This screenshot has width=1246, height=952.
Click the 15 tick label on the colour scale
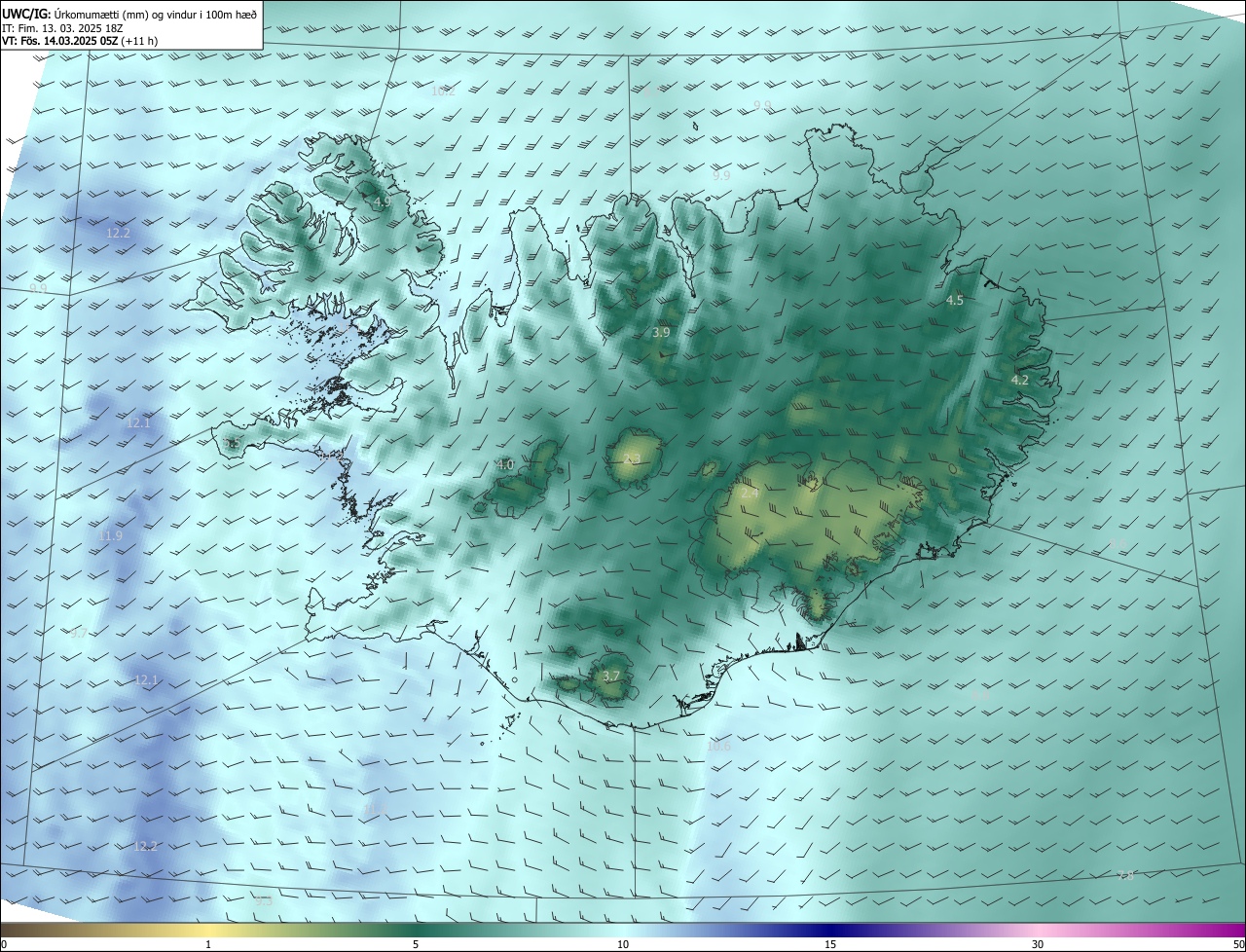tap(830, 944)
